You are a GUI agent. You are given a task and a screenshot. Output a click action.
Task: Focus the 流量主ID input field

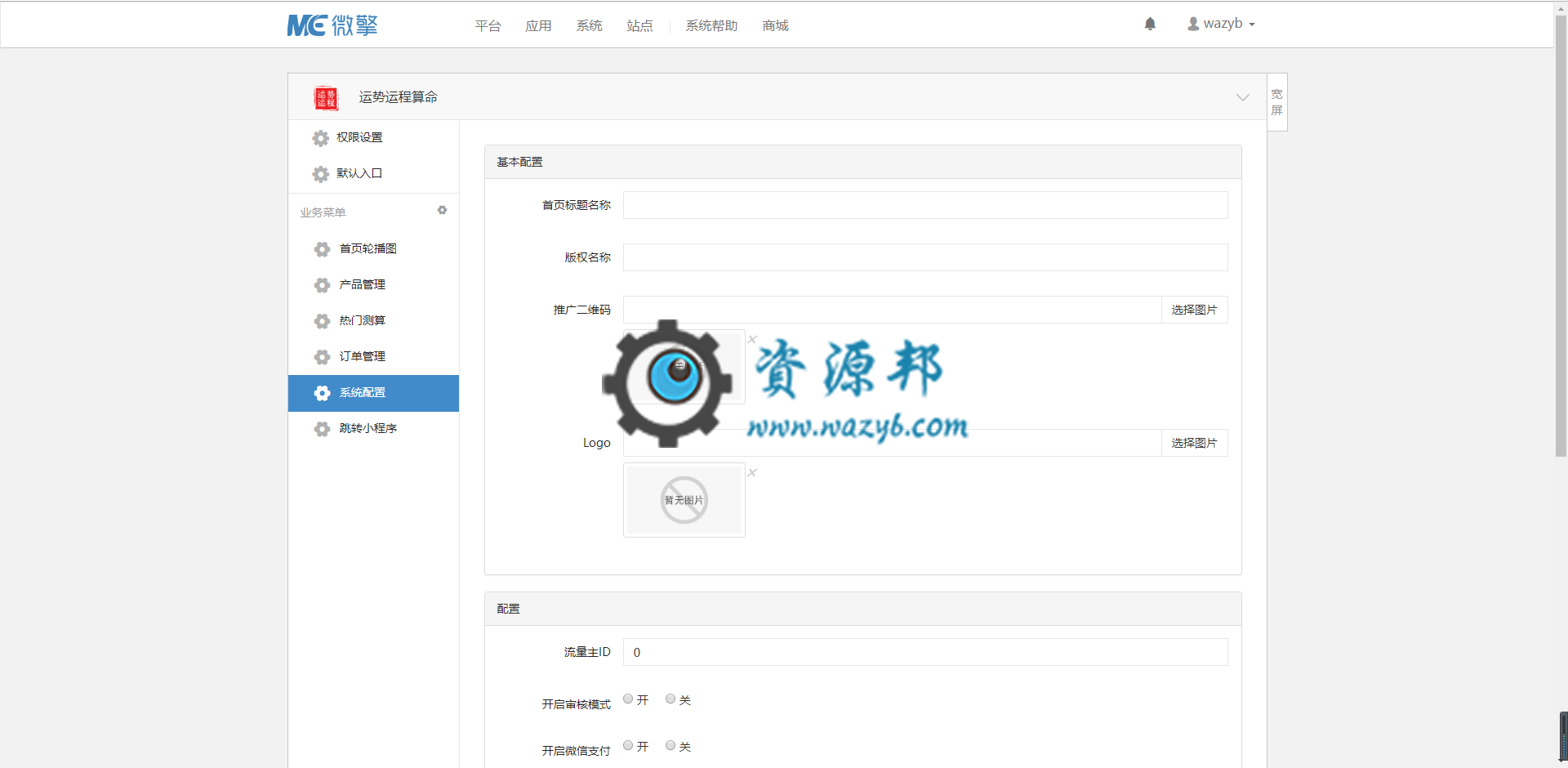click(x=925, y=652)
